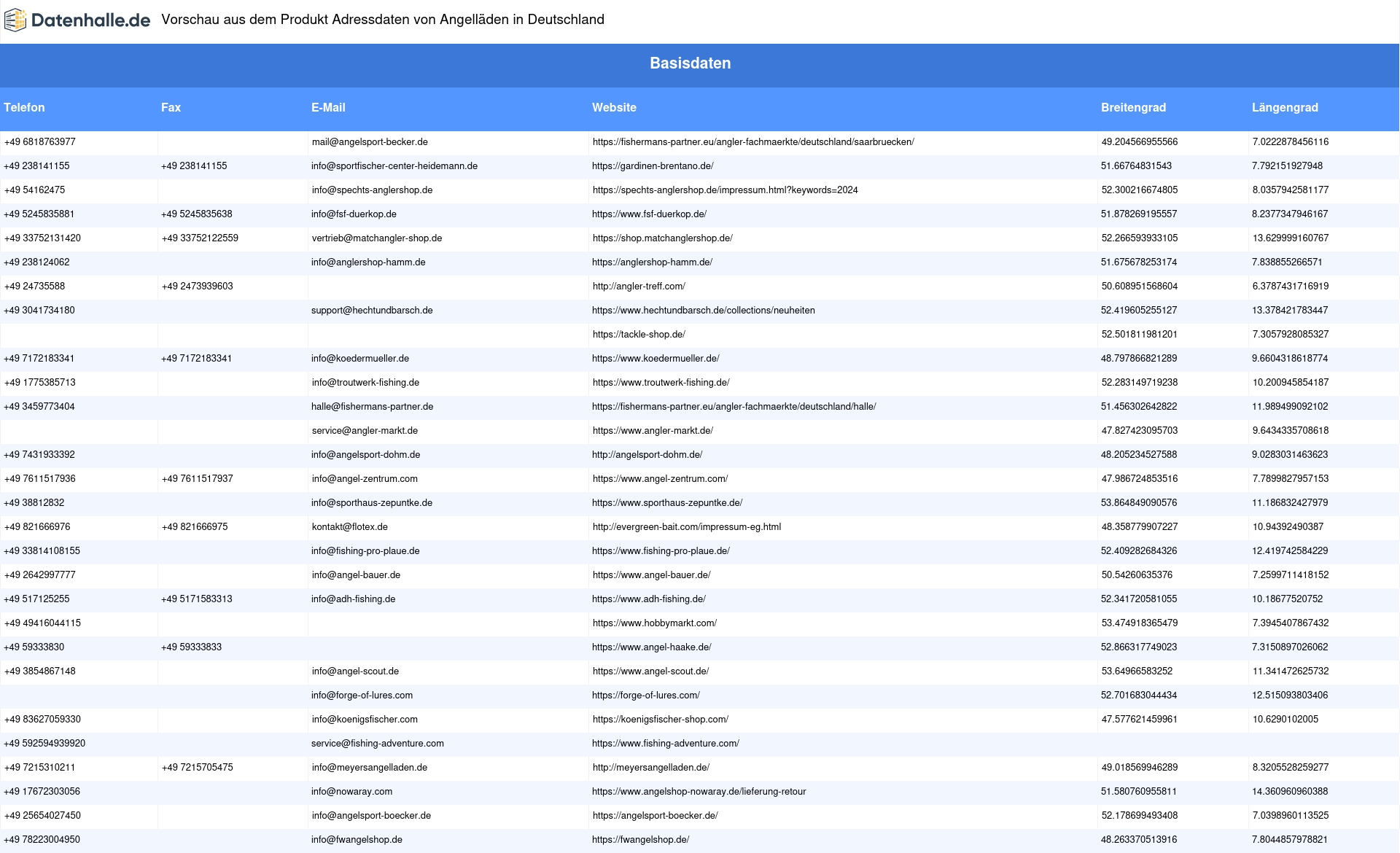This screenshot has height=853, width=1400.
Task: Open https://shop.matchanglershop.de/ link
Action: 662,238
